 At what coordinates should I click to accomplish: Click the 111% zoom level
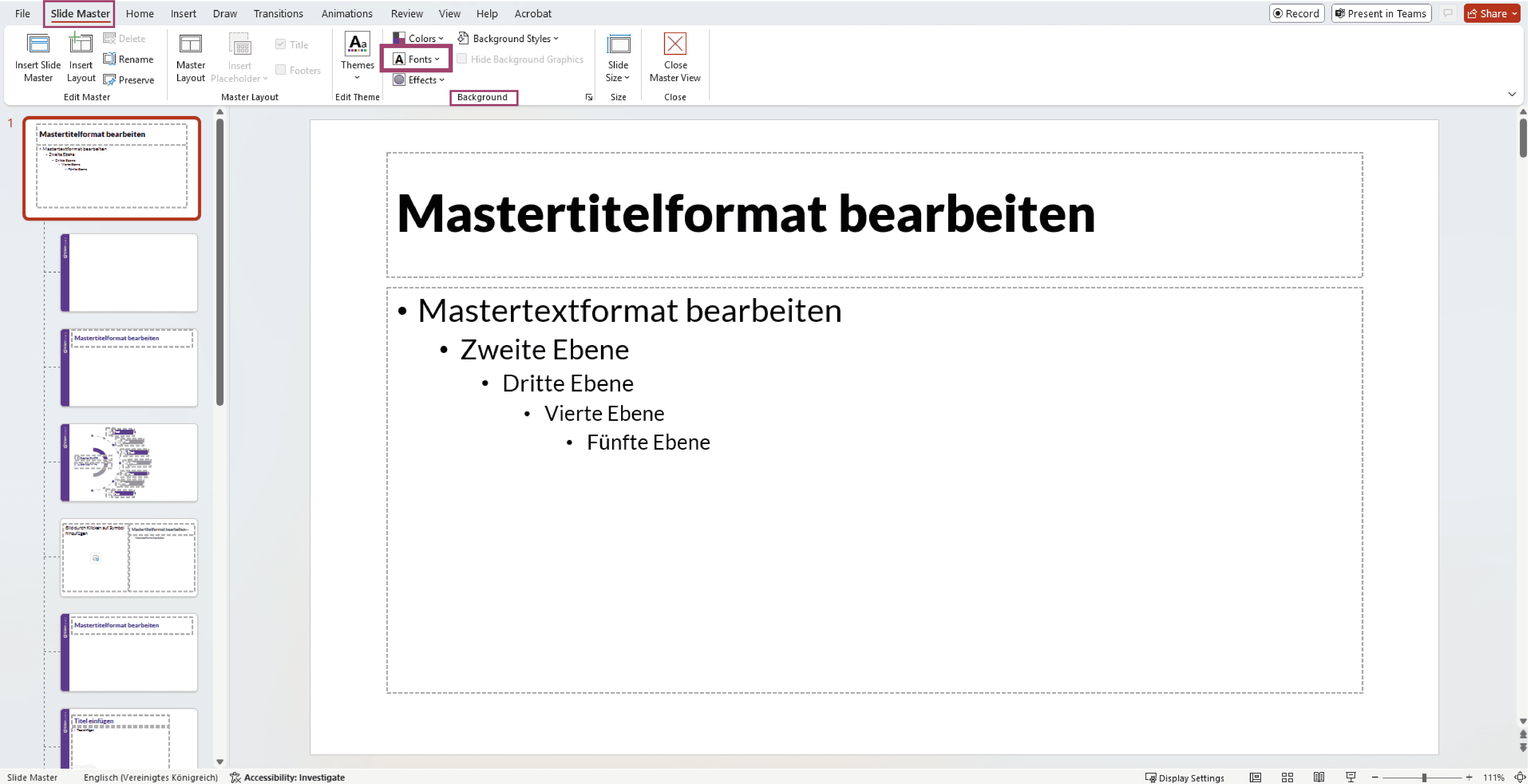[1494, 777]
